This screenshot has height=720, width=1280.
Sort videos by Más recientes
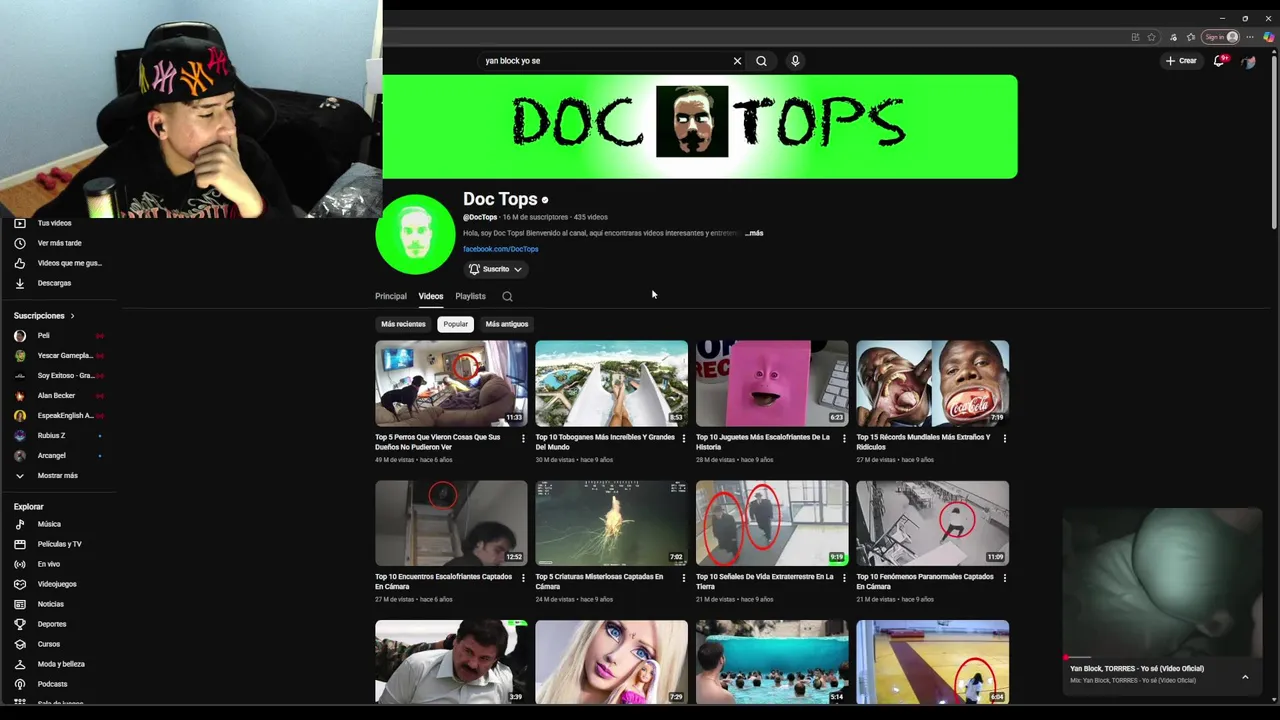tap(403, 324)
